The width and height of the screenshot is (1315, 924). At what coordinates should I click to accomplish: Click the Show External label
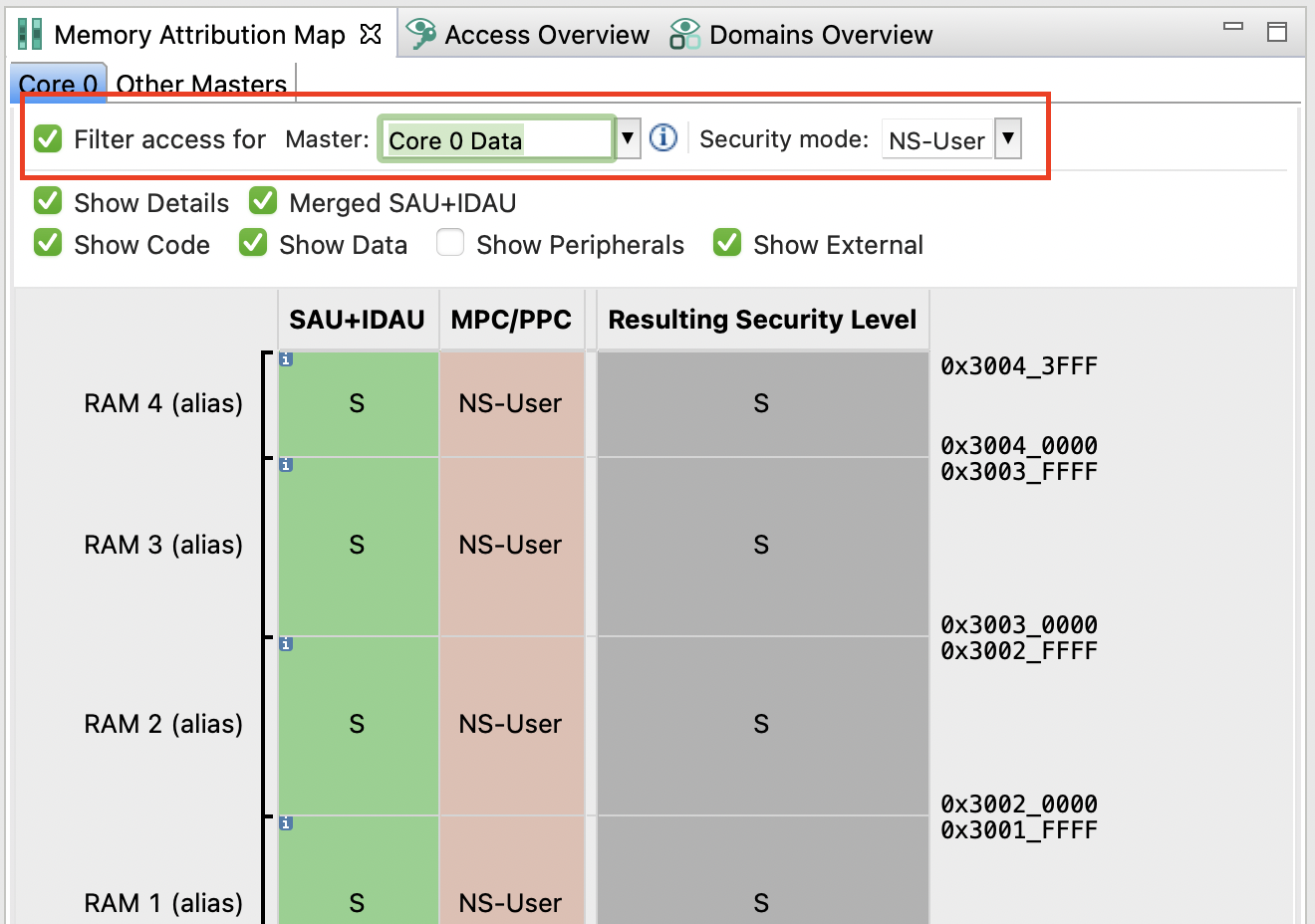[x=840, y=244]
